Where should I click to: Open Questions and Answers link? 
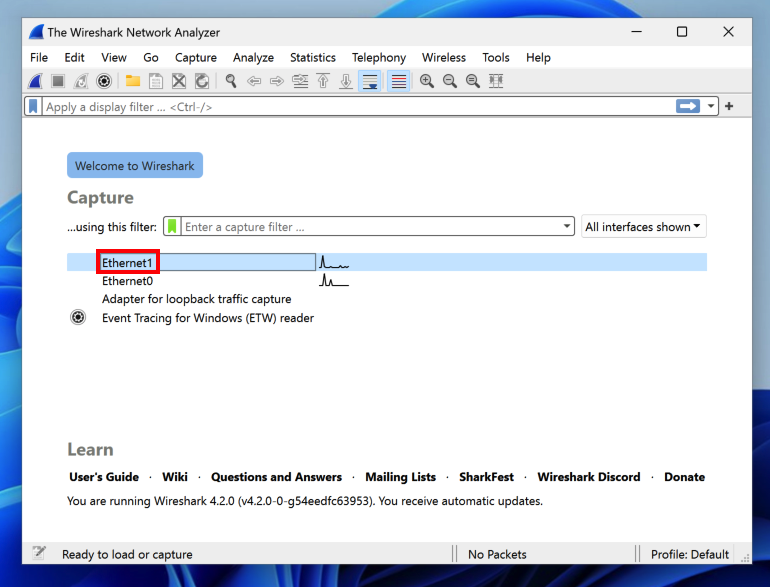click(276, 477)
